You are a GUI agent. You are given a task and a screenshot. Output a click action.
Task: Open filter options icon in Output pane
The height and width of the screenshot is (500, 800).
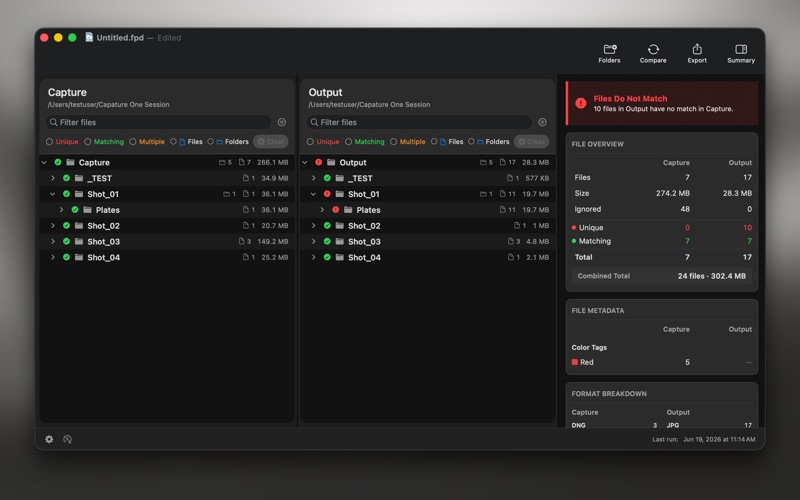tap(542, 122)
